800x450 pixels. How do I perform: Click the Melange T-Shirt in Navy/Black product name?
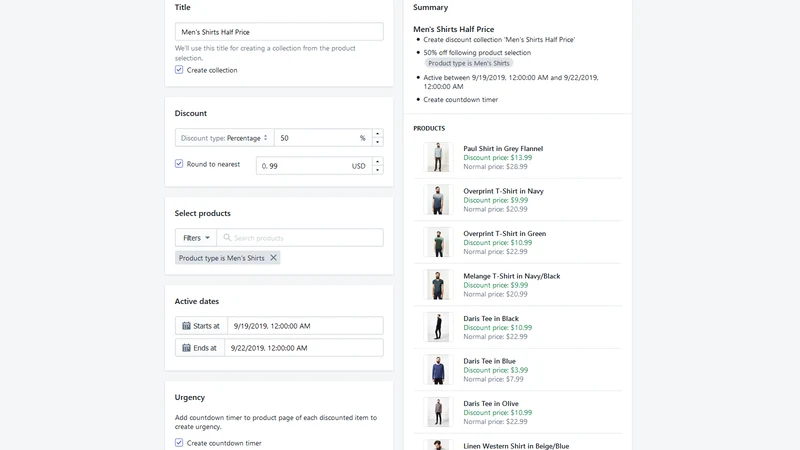click(512, 276)
